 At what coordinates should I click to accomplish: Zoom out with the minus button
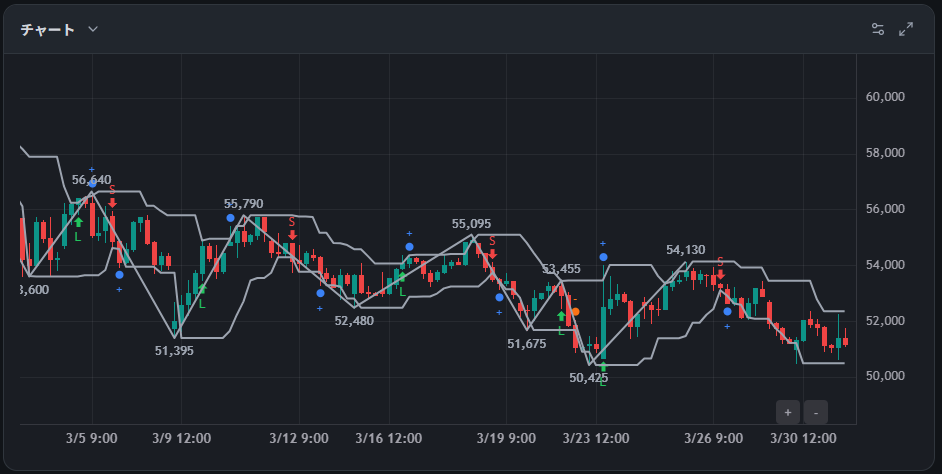(x=816, y=412)
